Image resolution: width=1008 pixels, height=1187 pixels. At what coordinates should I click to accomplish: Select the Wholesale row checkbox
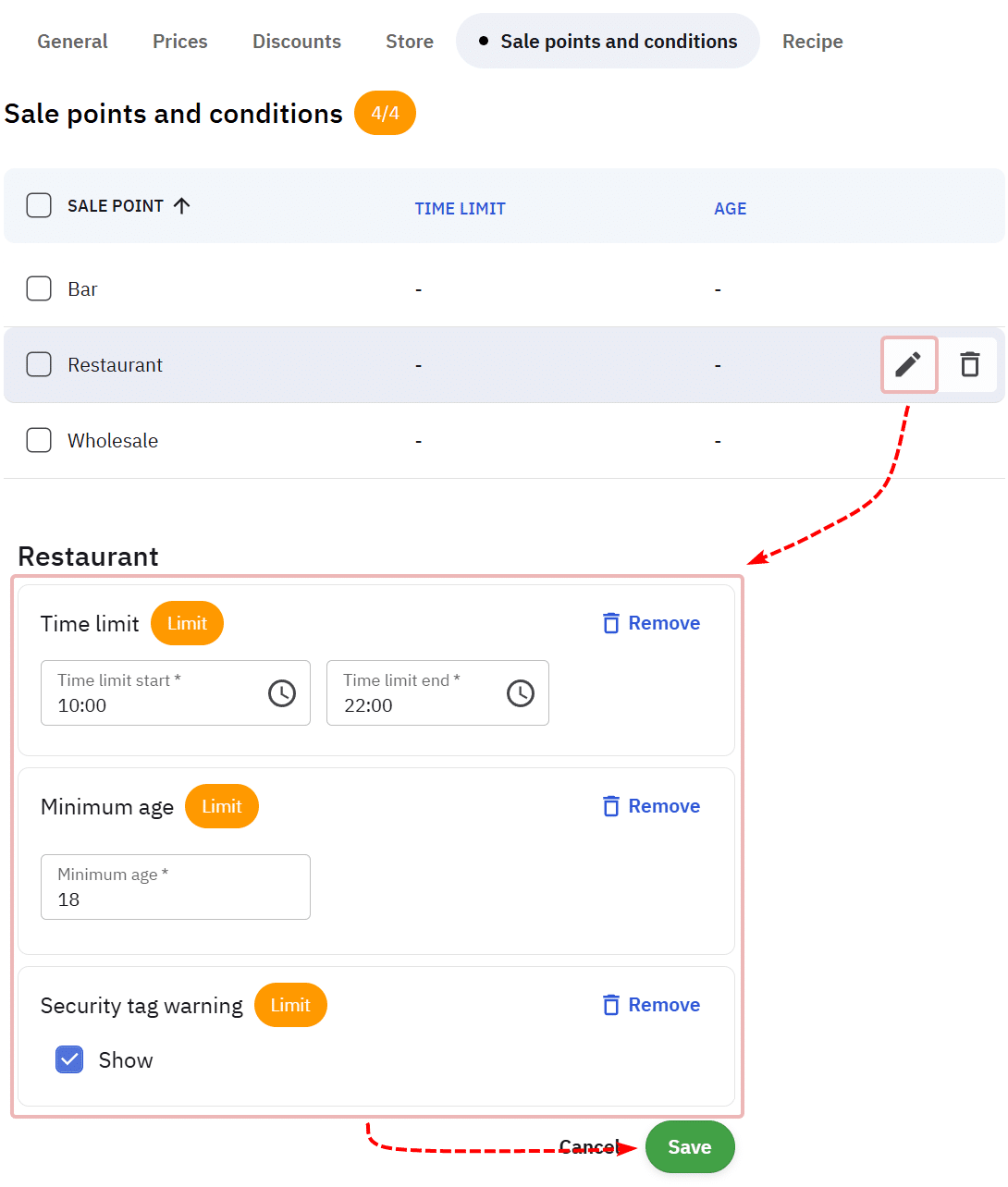coord(39,440)
